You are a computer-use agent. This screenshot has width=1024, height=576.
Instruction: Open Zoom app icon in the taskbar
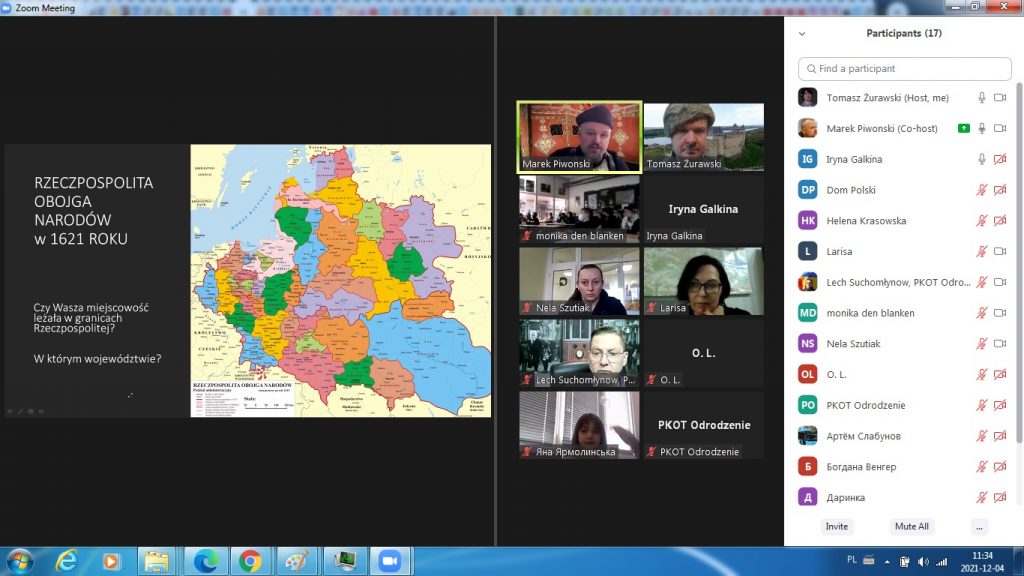pos(387,560)
